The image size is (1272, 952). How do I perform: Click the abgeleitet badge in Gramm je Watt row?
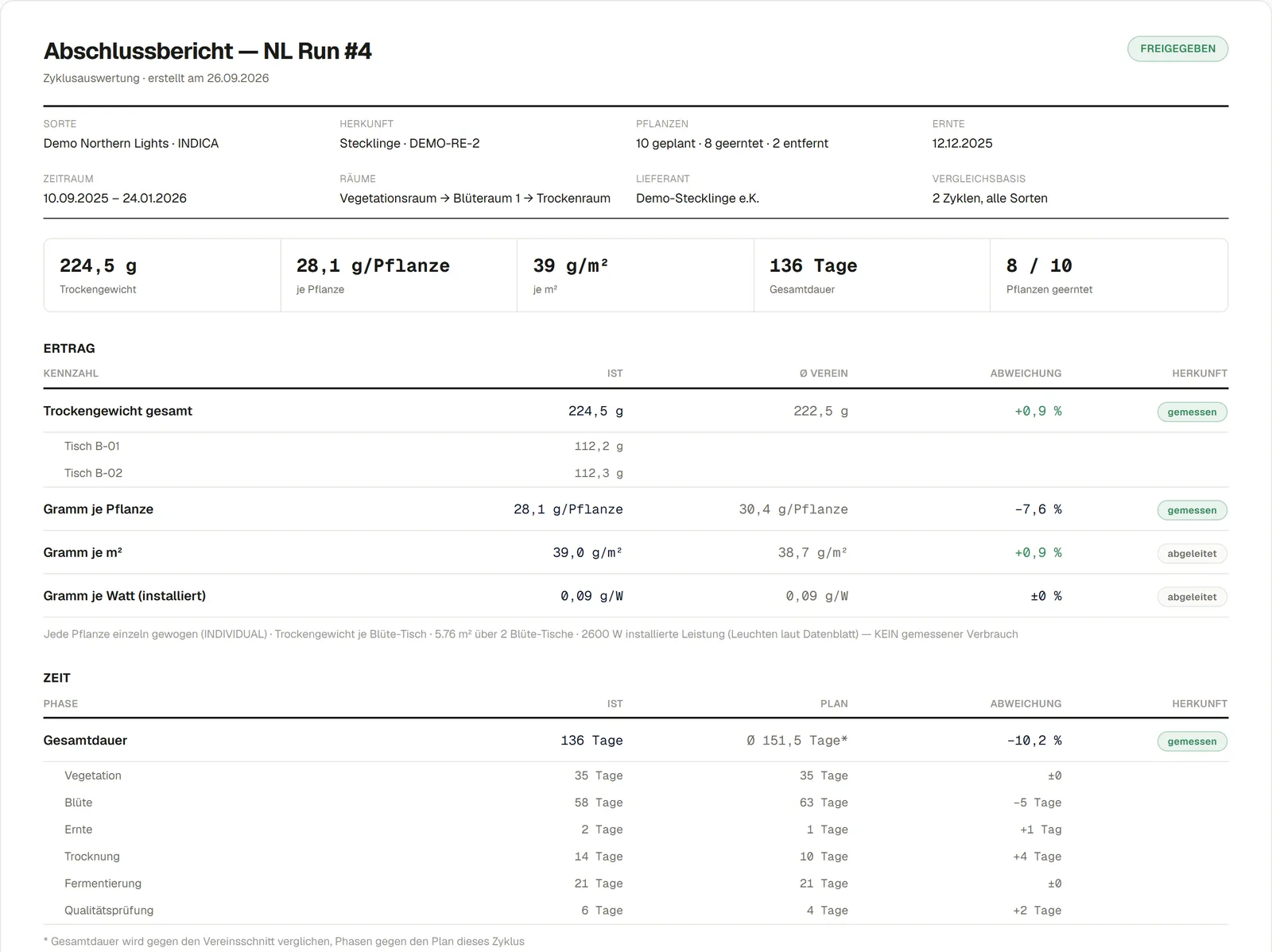pos(1192,597)
